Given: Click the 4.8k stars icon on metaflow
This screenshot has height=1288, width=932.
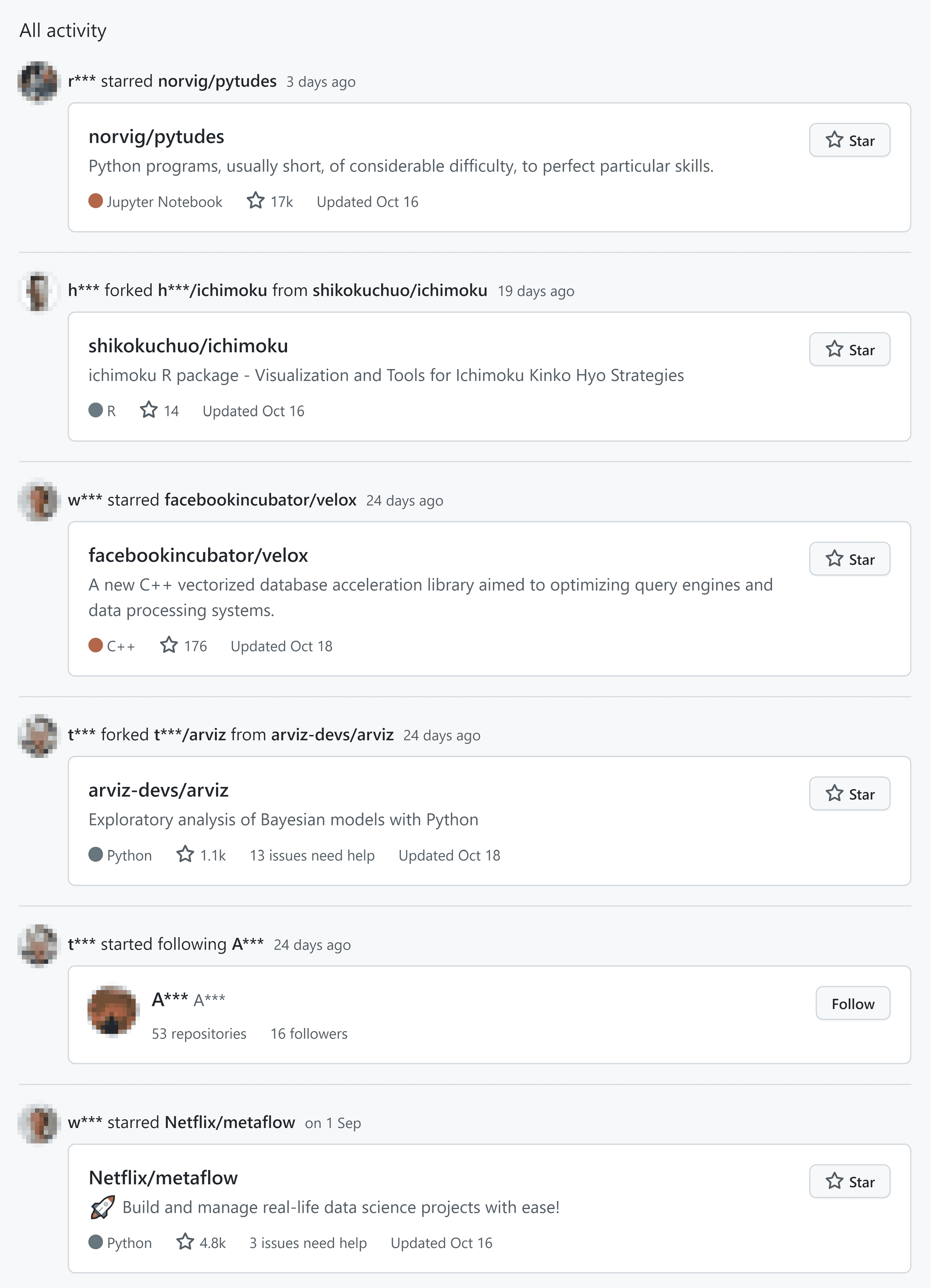Looking at the screenshot, I should pyautogui.click(x=185, y=1242).
